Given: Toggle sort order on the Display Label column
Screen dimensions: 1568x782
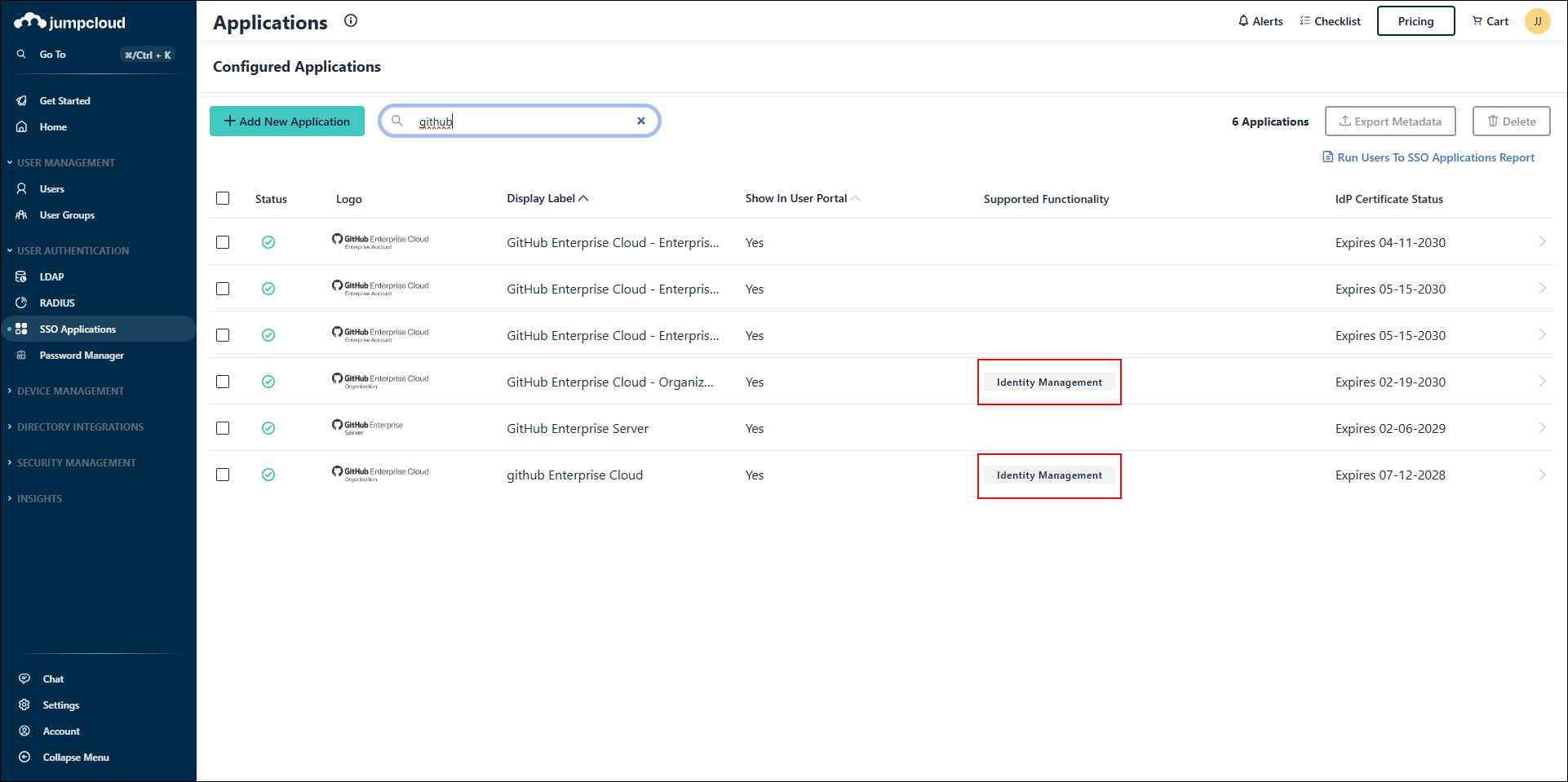Looking at the screenshot, I should (547, 197).
